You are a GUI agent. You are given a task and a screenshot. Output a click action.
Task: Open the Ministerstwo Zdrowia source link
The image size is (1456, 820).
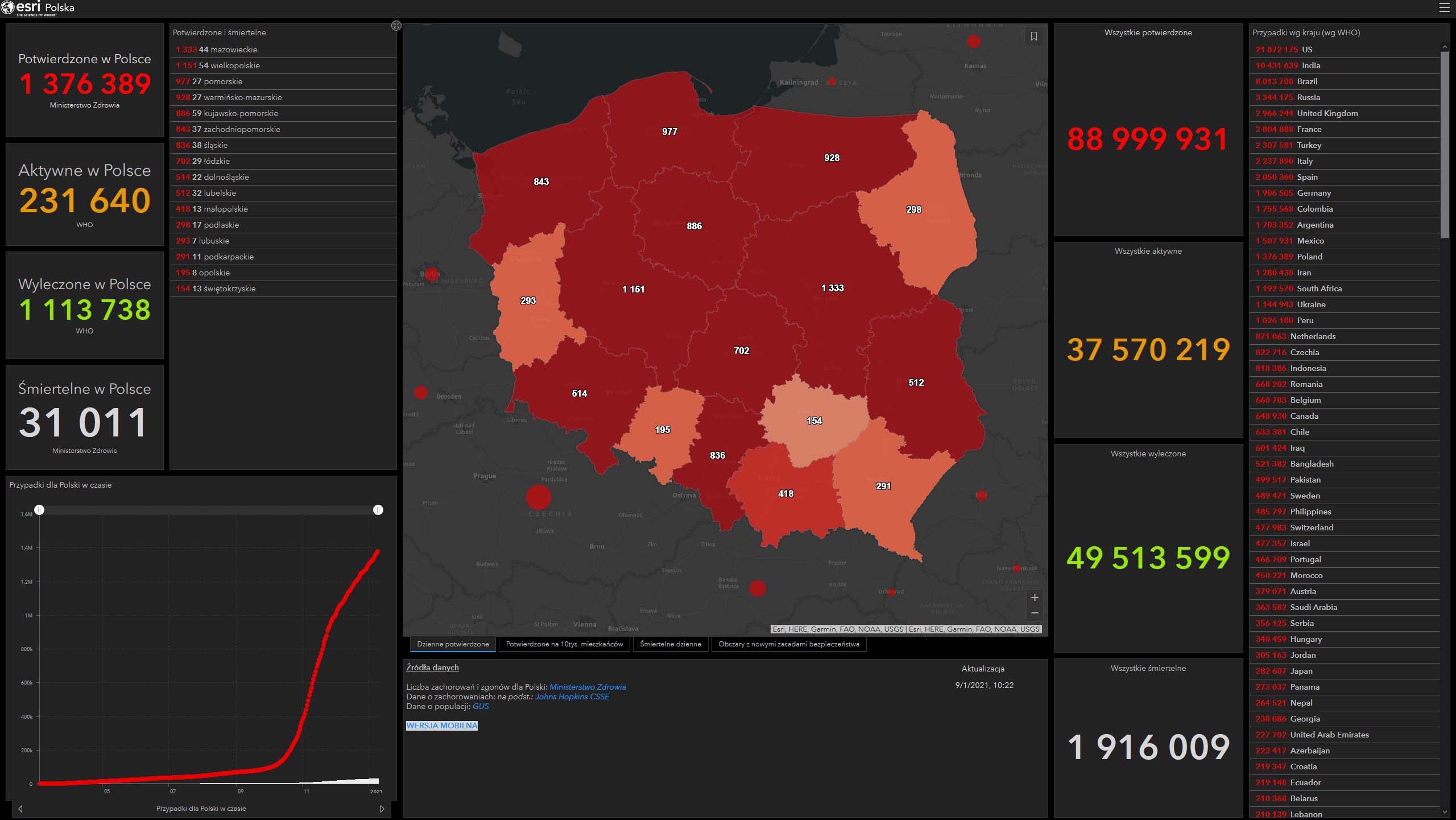[587, 687]
